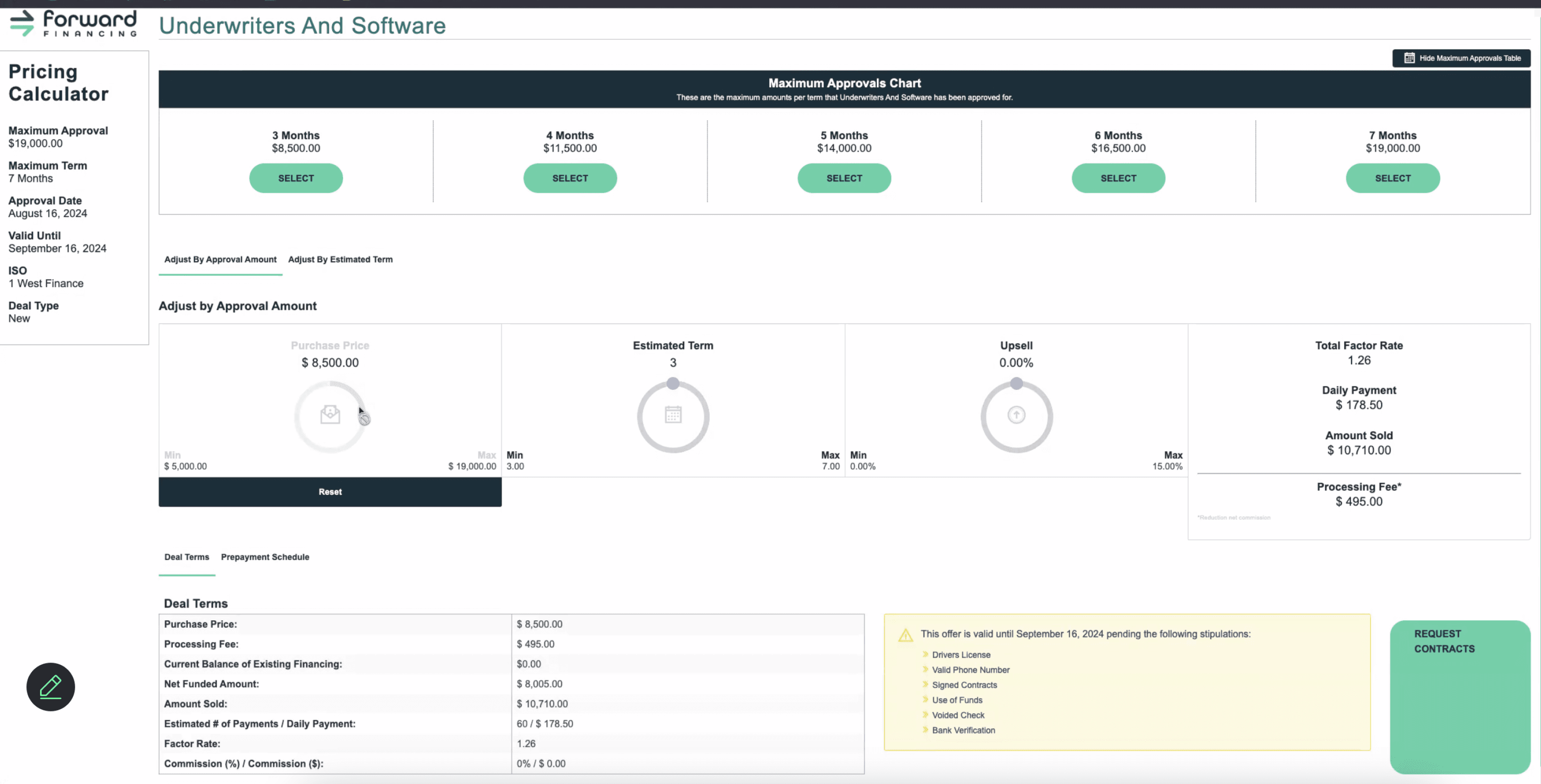Click the green pencil edit floating button

click(51, 687)
